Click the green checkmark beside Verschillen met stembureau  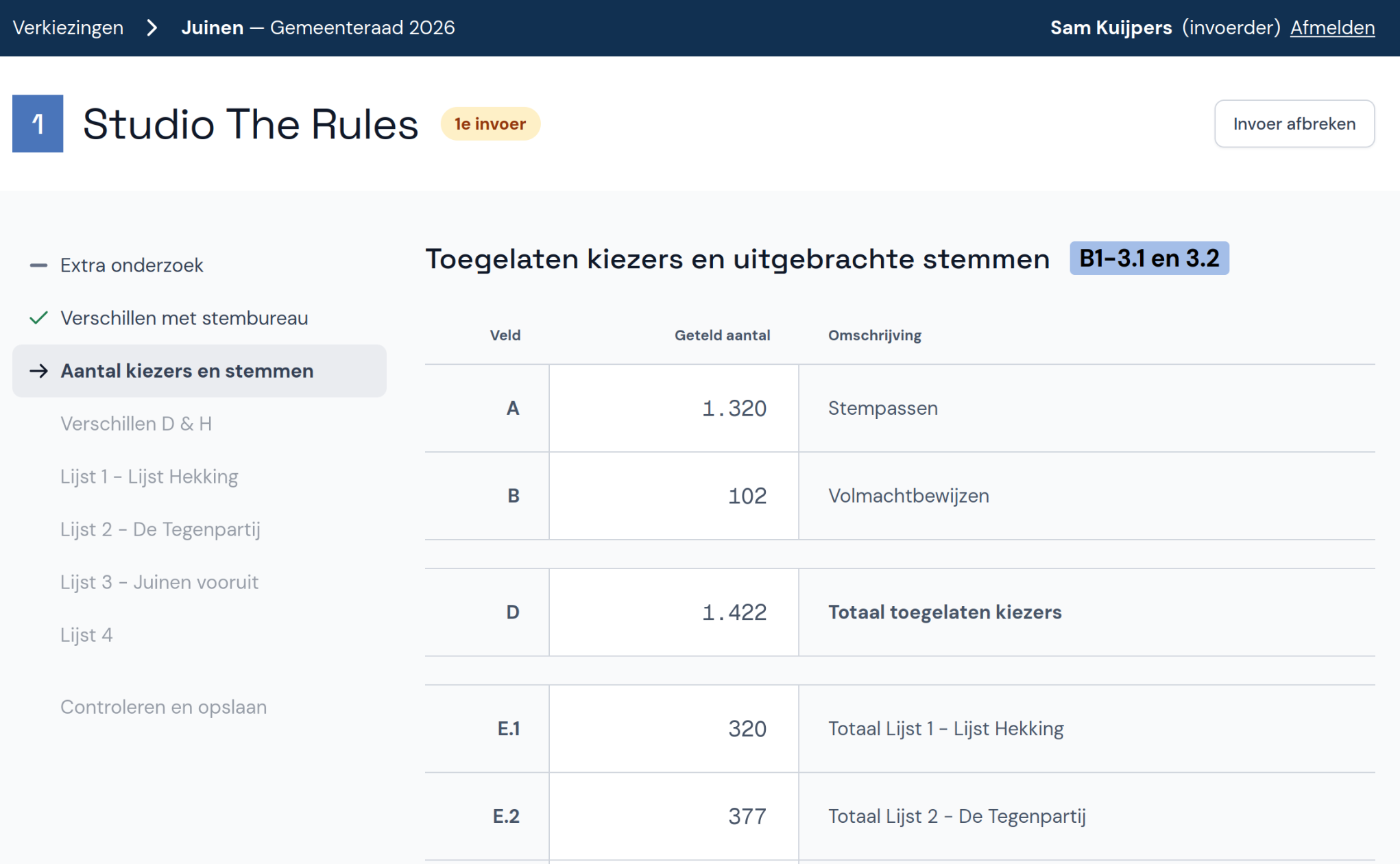[x=39, y=318]
